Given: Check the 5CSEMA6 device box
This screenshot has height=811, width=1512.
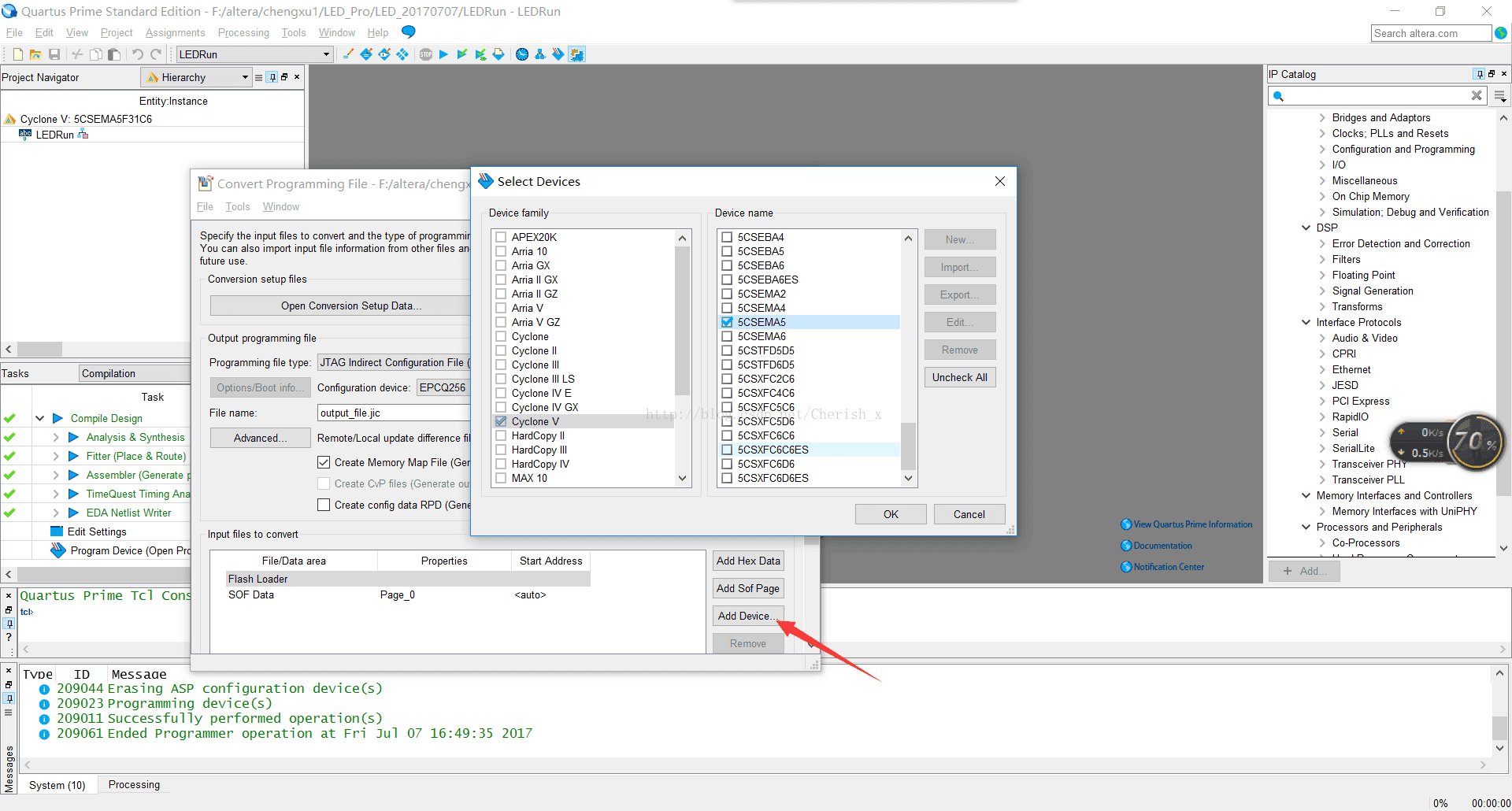Looking at the screenshot, I should (727, 336).
